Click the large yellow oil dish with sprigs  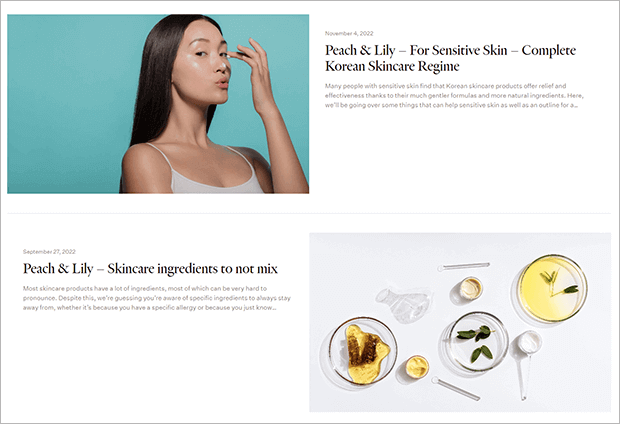tap(552, 288)
